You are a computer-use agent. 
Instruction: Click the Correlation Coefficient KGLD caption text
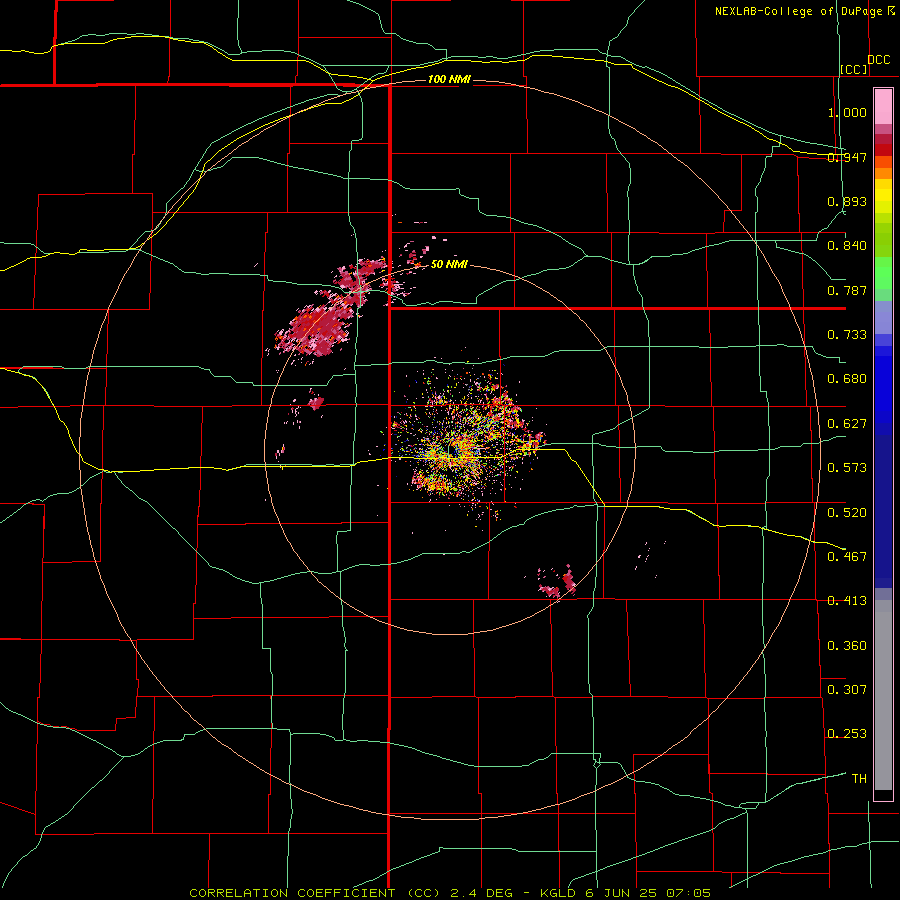click(450, 893)
